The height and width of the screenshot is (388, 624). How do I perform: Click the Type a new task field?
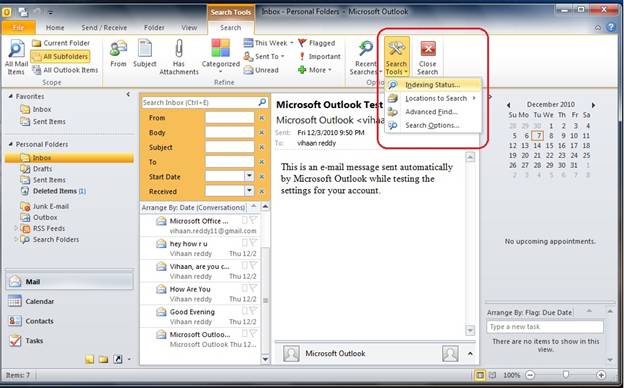(545, 327)
